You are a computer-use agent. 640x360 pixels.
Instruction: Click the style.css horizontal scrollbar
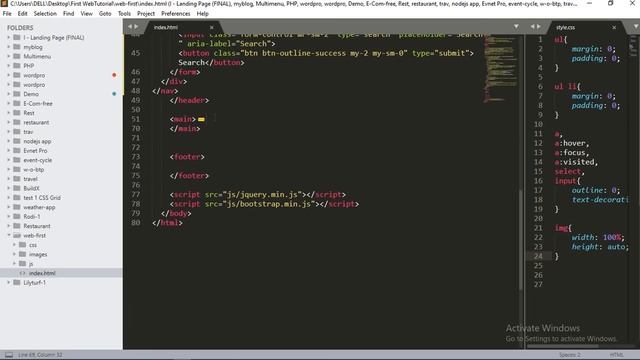coord(562,346)
